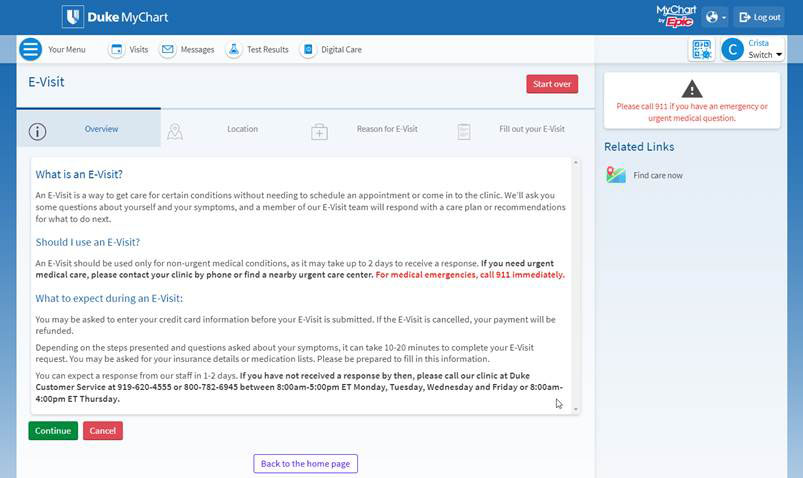Click Back to the home page
The image size is (803, 478).
point(305,463)
